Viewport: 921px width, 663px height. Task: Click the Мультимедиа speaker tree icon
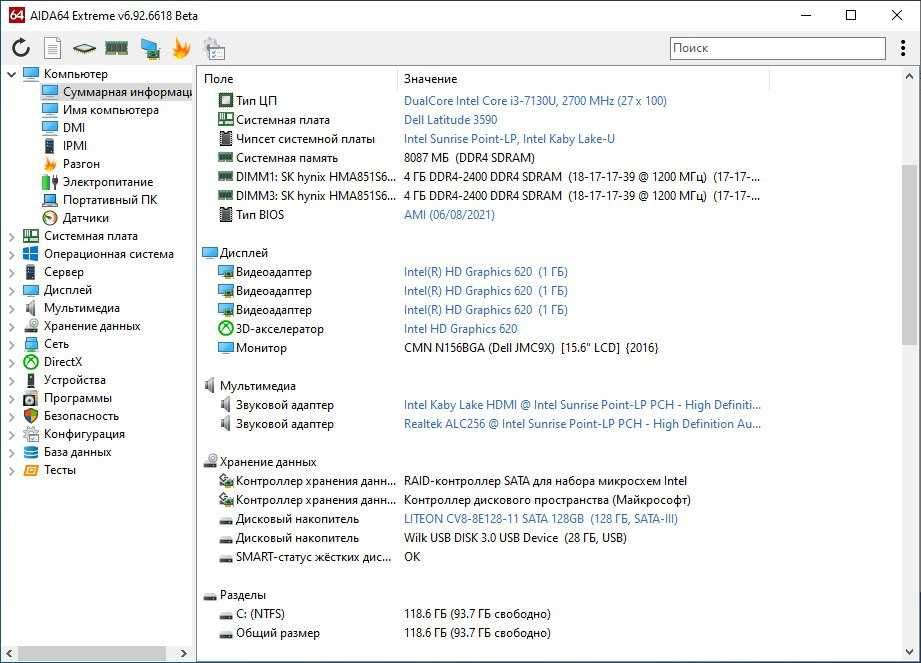point(31,308)
